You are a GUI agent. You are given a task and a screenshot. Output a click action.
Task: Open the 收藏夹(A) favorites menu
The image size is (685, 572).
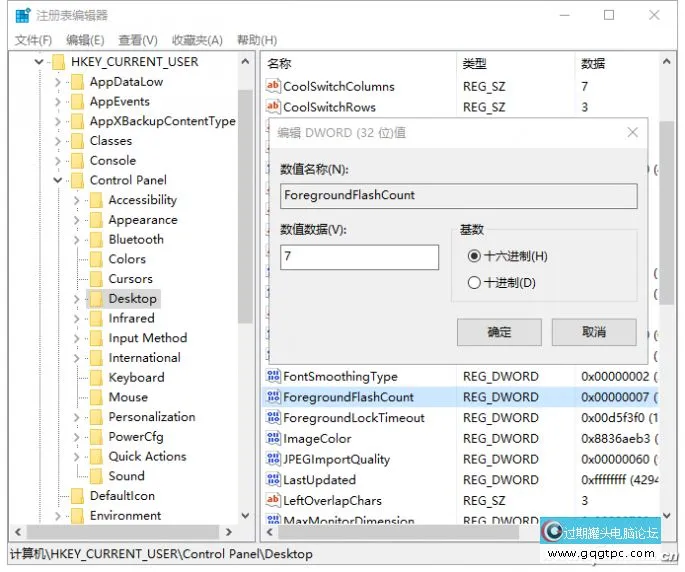coord(197,40)
